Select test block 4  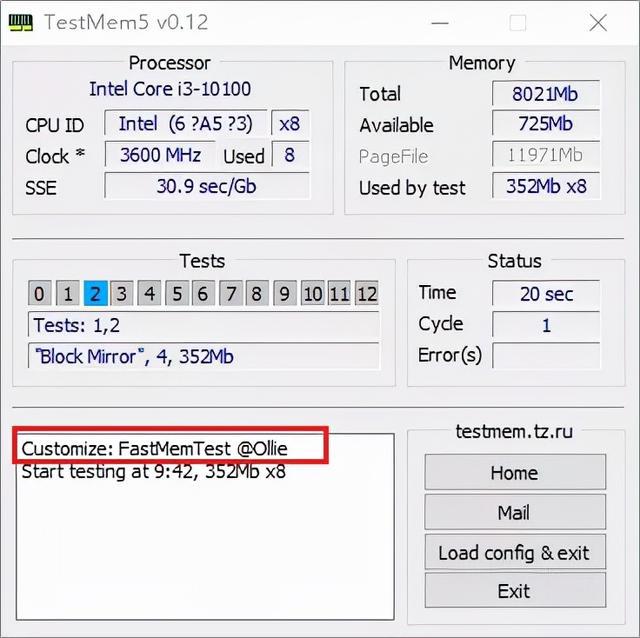(149, 293)
